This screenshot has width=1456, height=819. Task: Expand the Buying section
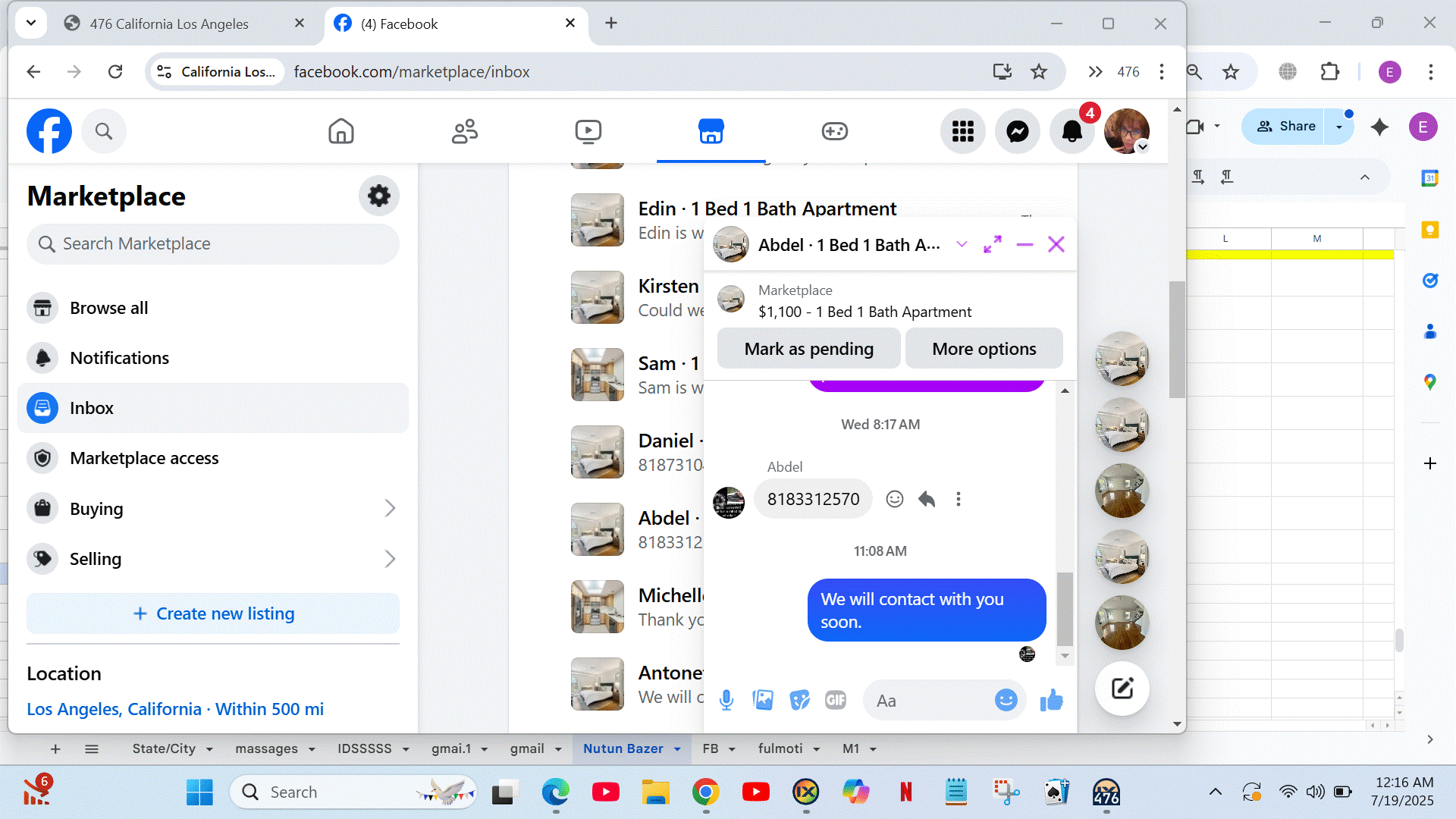pos(390,508)
